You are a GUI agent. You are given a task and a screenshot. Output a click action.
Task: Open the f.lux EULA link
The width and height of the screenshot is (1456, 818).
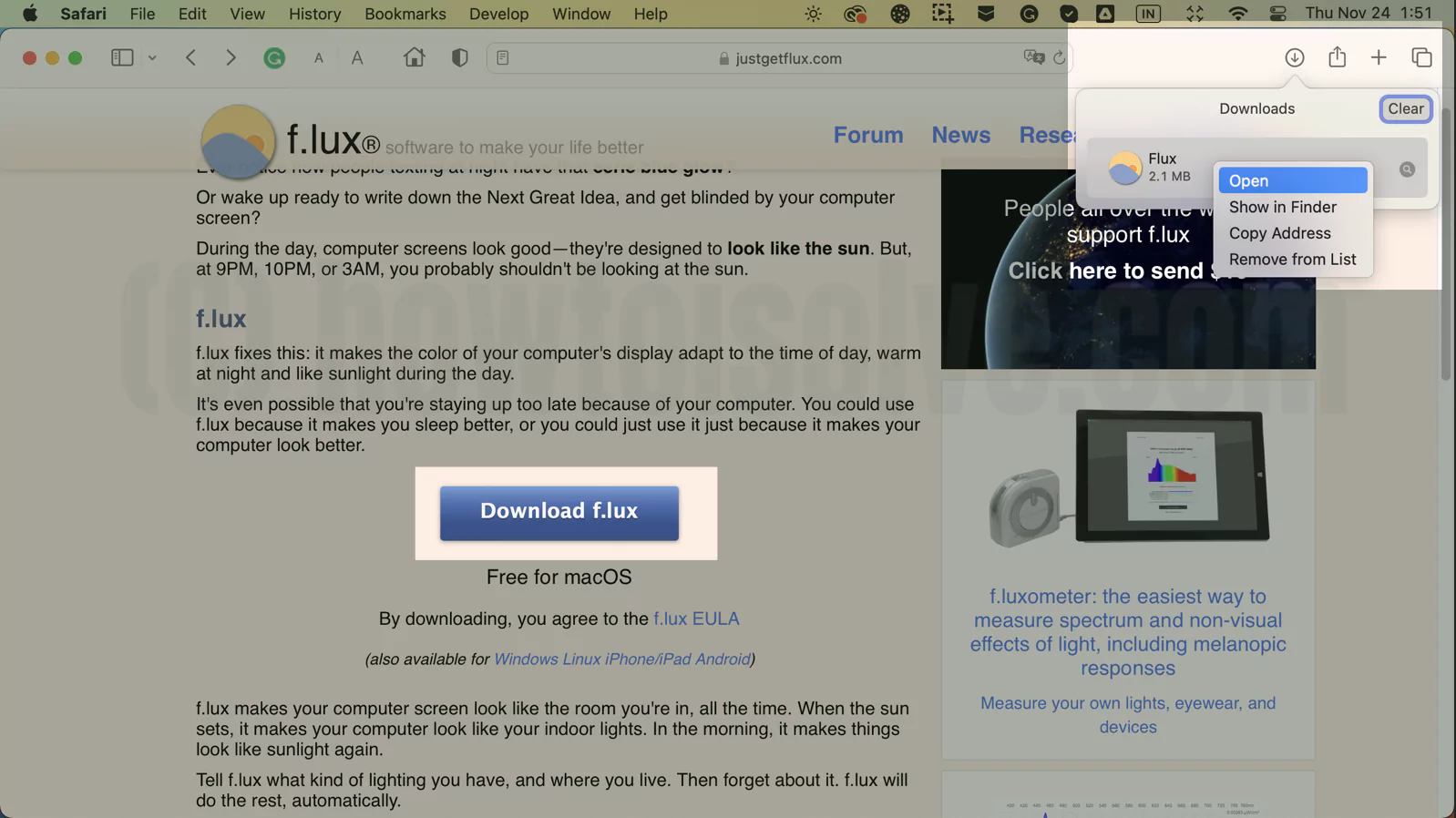click(x=696, y=619)
